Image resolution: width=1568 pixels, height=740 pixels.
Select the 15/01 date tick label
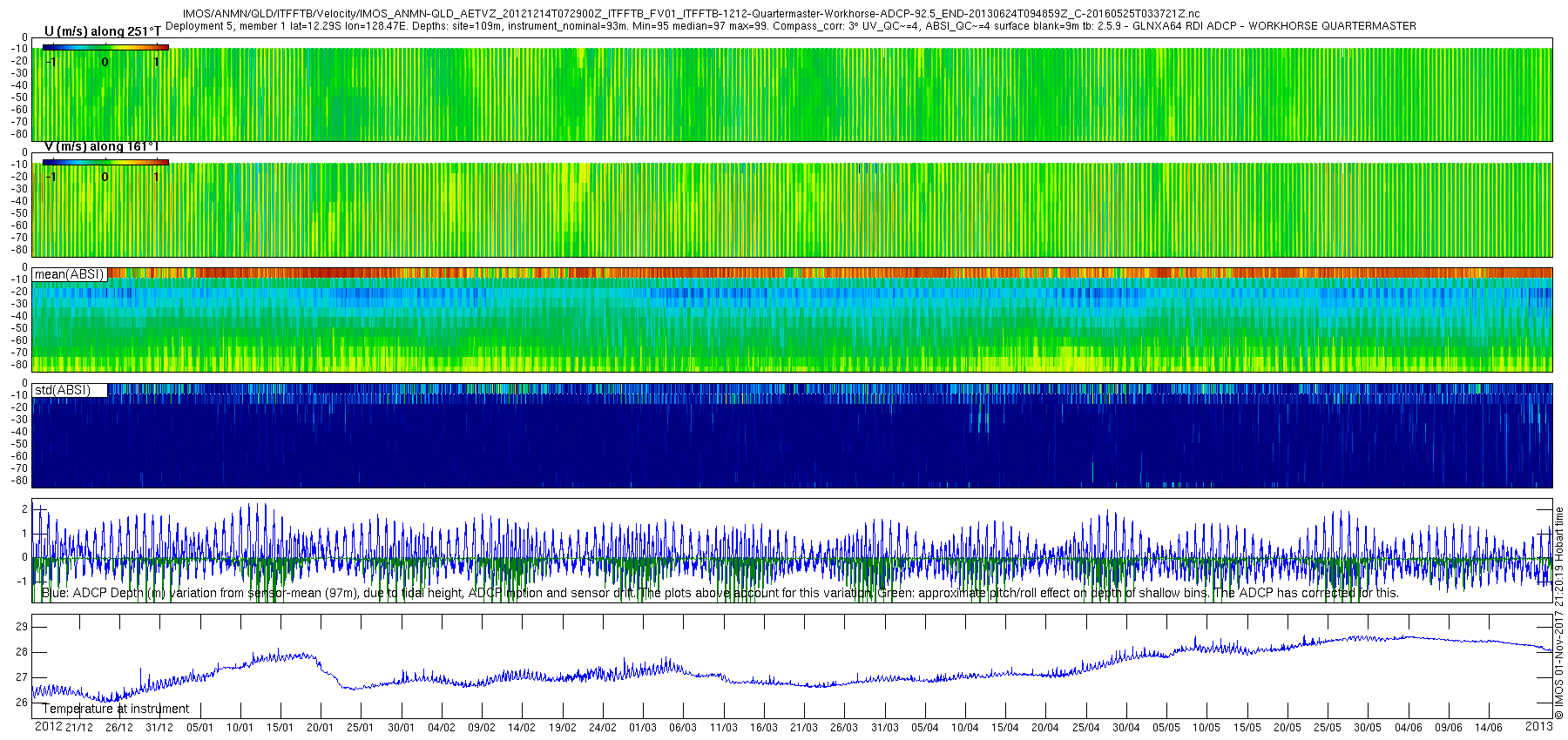click(280, 728)
